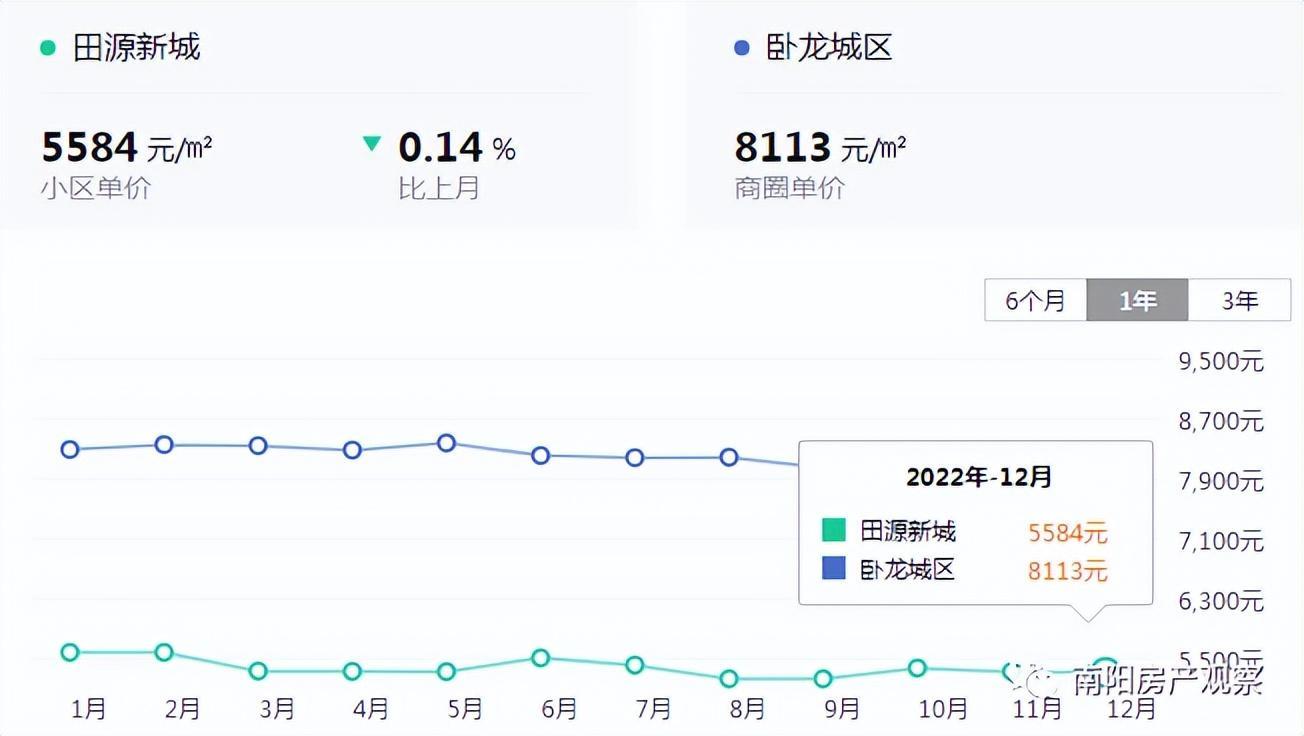Click the green 田源新城 swatch in tooltip
This screenshot has height=736, width=1304.
(x=834, y=530)
